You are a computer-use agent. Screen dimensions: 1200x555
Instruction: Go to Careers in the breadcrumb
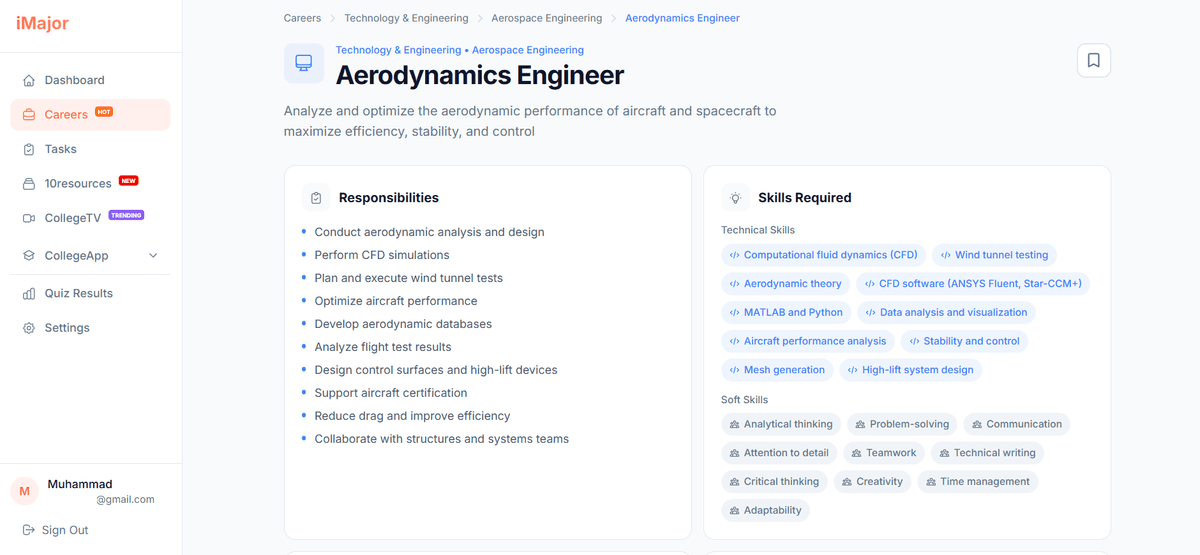click(302, 18)
